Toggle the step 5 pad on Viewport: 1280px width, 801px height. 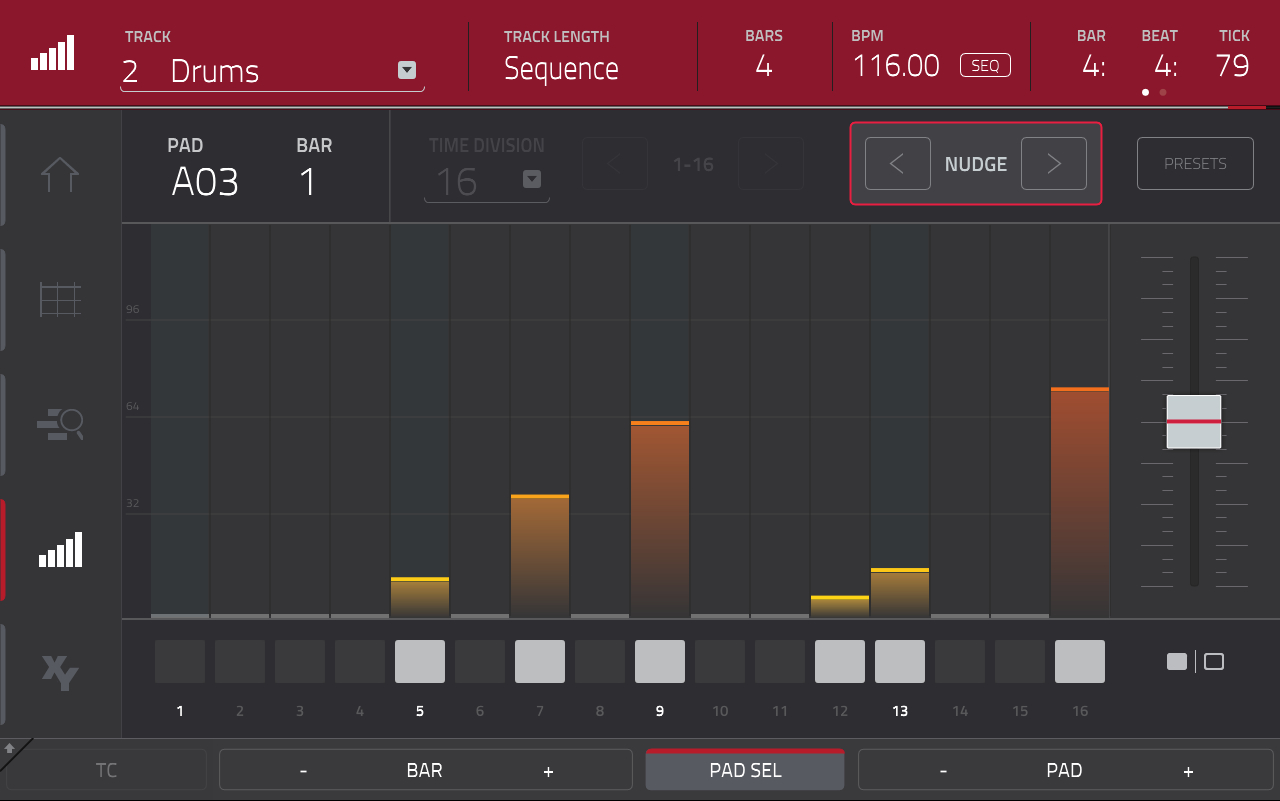(x=419, y=661)
